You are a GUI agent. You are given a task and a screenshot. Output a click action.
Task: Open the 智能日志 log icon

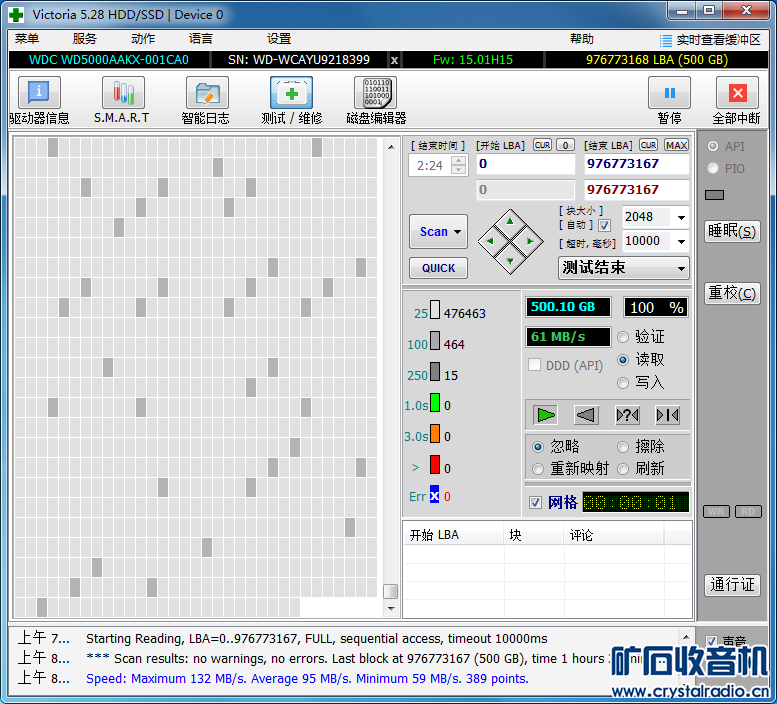click(206, 94)
